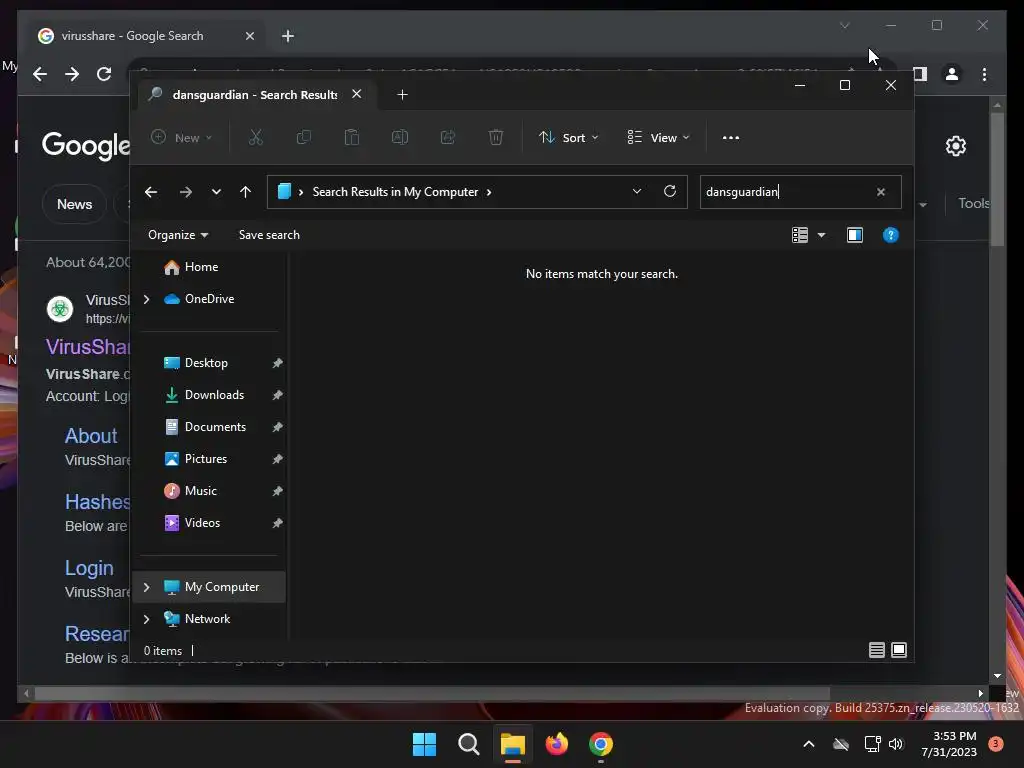This screenshot has height=768, width=1024.
Task: Expand the My Computer tree node
Action: tap(146, 587)
